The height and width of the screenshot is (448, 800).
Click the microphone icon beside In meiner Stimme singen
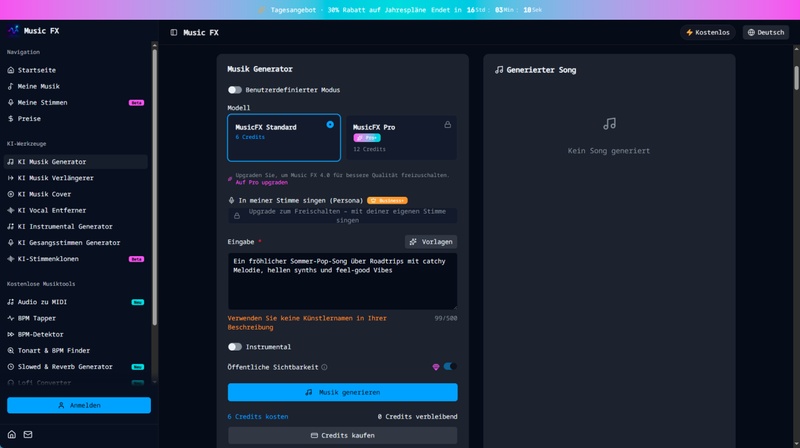[231, 201]
